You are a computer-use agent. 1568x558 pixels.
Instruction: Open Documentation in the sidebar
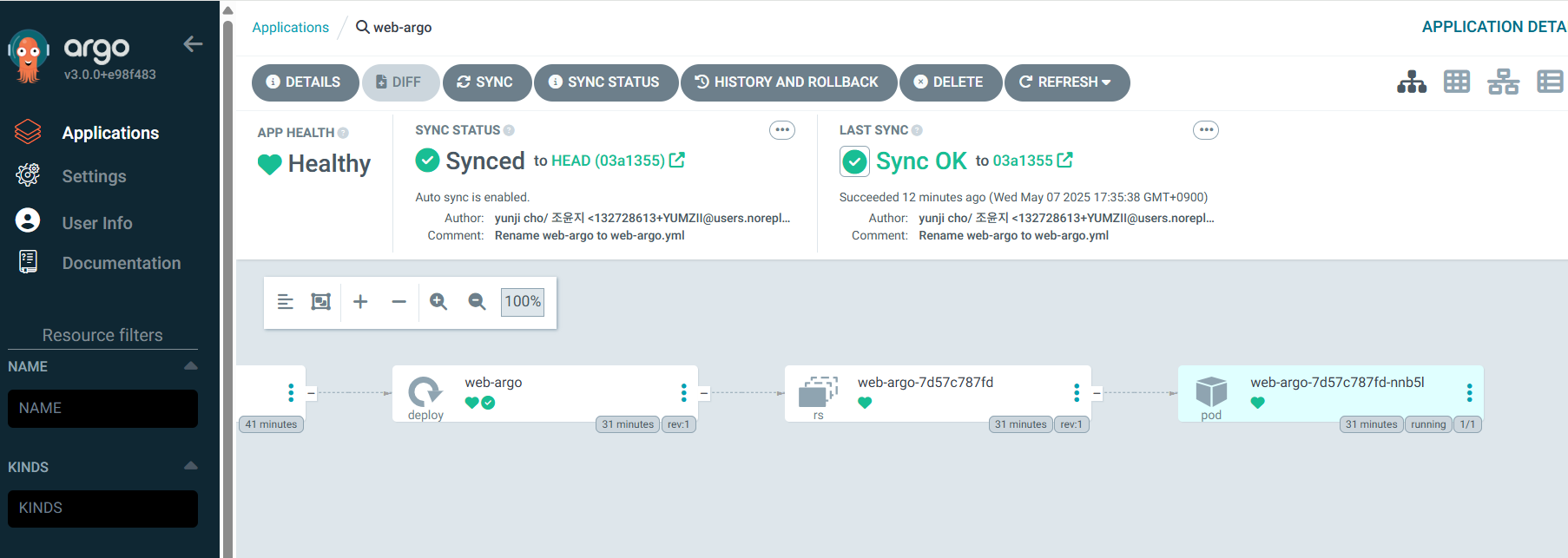coord(122,263)
